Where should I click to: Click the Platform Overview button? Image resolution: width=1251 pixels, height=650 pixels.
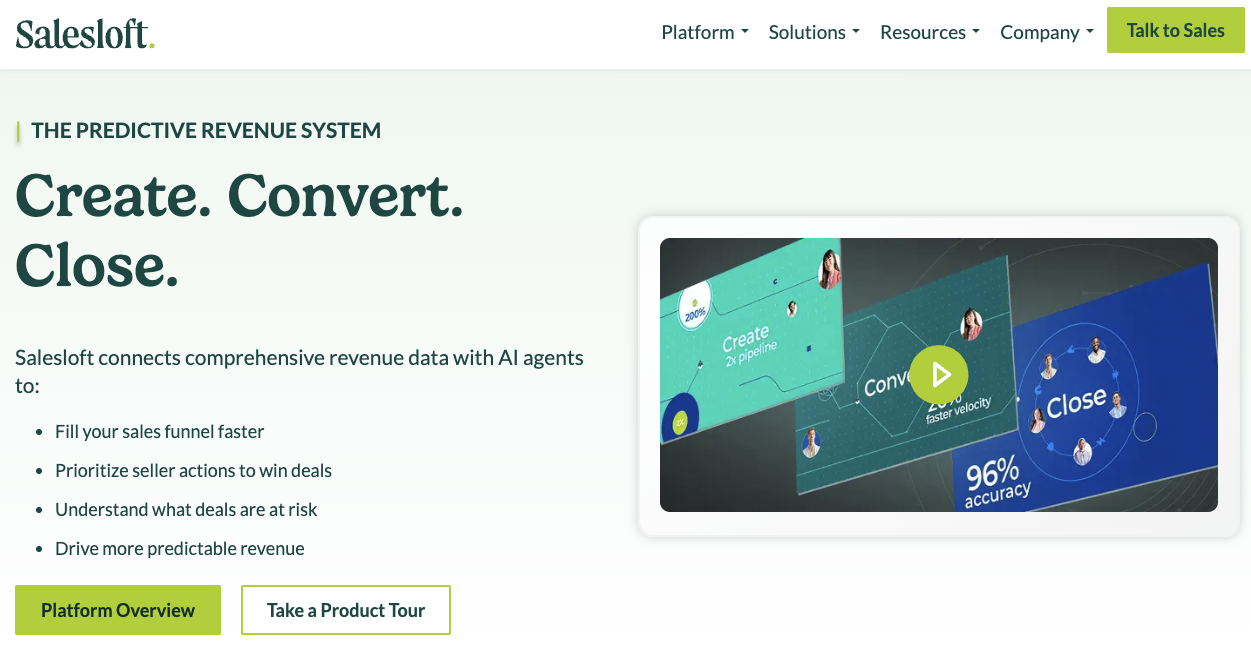[x=117, y=609]
